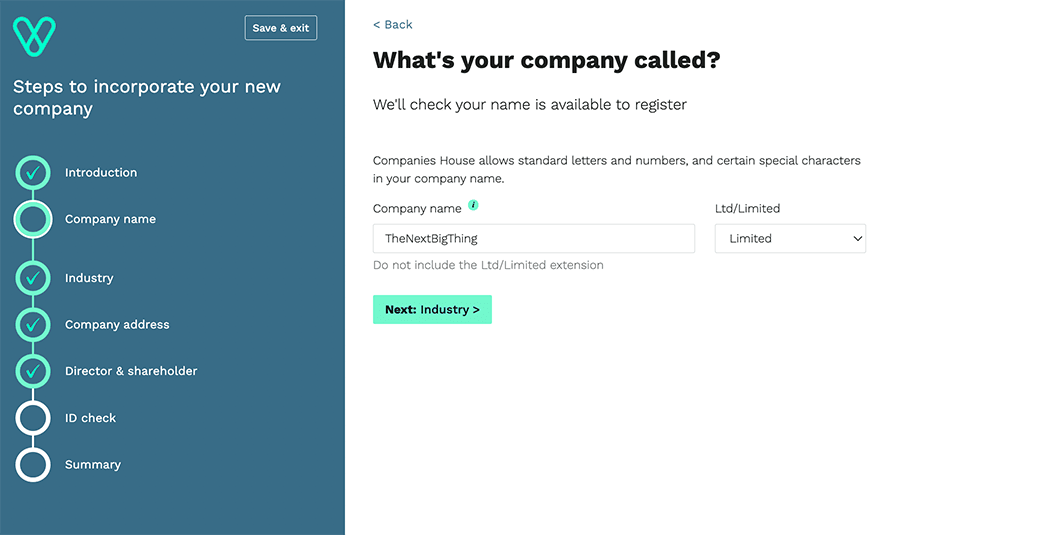Select the Company name step circle

[33, 219]
